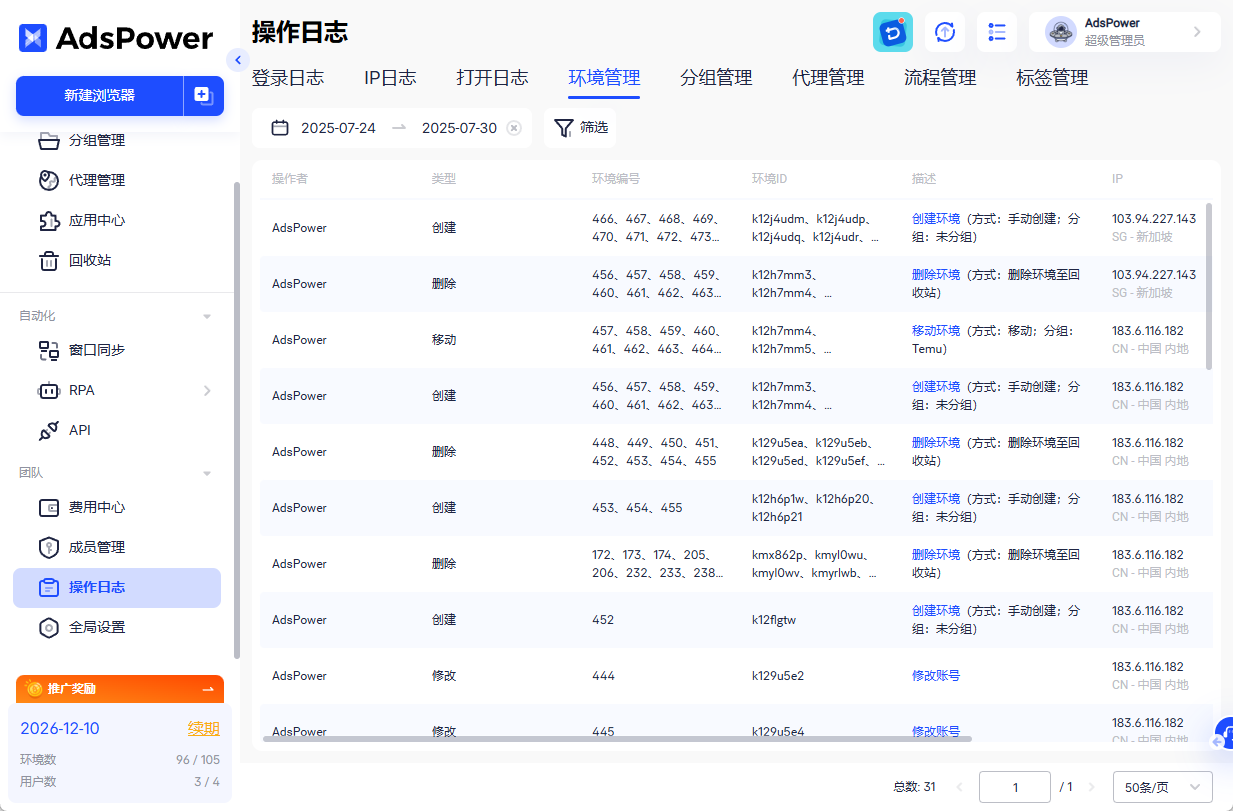Click the calendar icon in date range
Screen dimensions: 1233x811
(x=281, y=128)
